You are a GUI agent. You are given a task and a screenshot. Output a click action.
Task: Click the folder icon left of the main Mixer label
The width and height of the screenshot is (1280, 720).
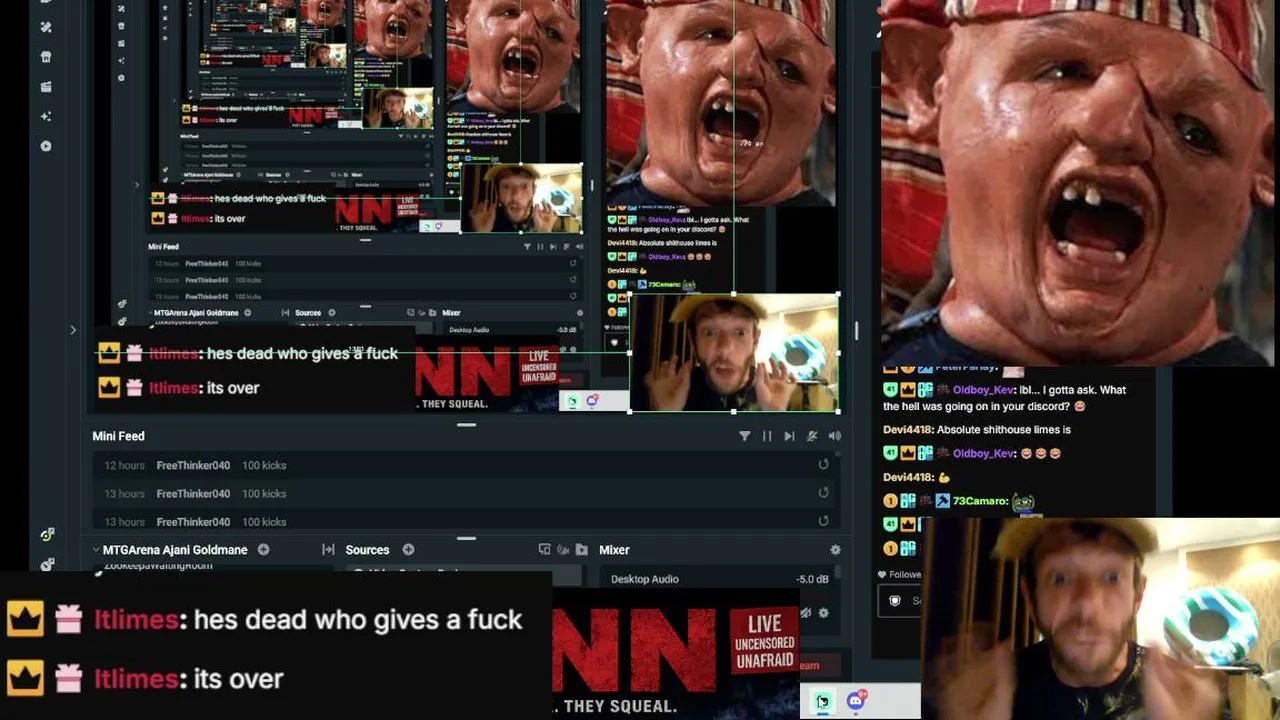coord(581,550)
